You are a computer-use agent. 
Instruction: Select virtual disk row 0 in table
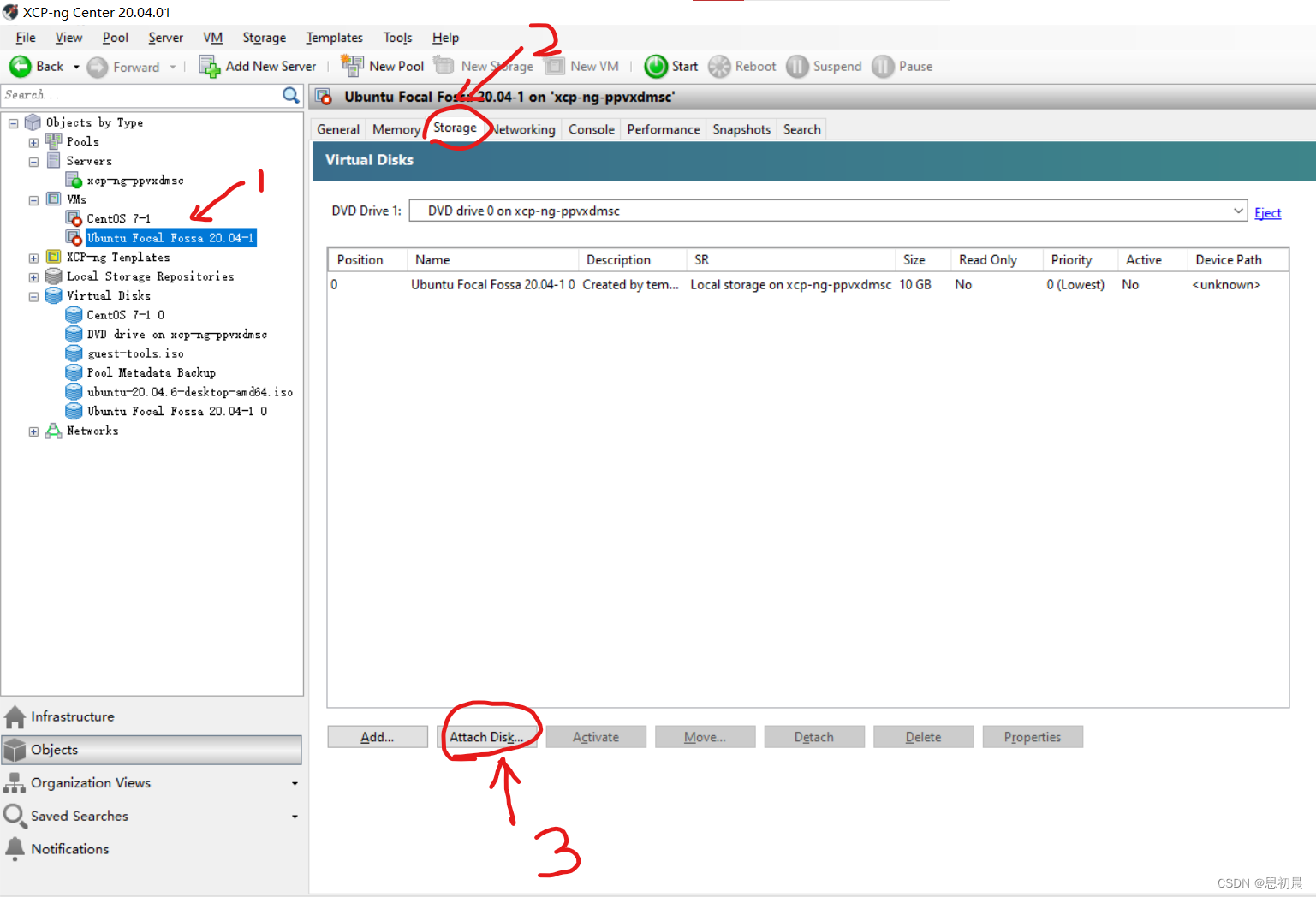807,284
